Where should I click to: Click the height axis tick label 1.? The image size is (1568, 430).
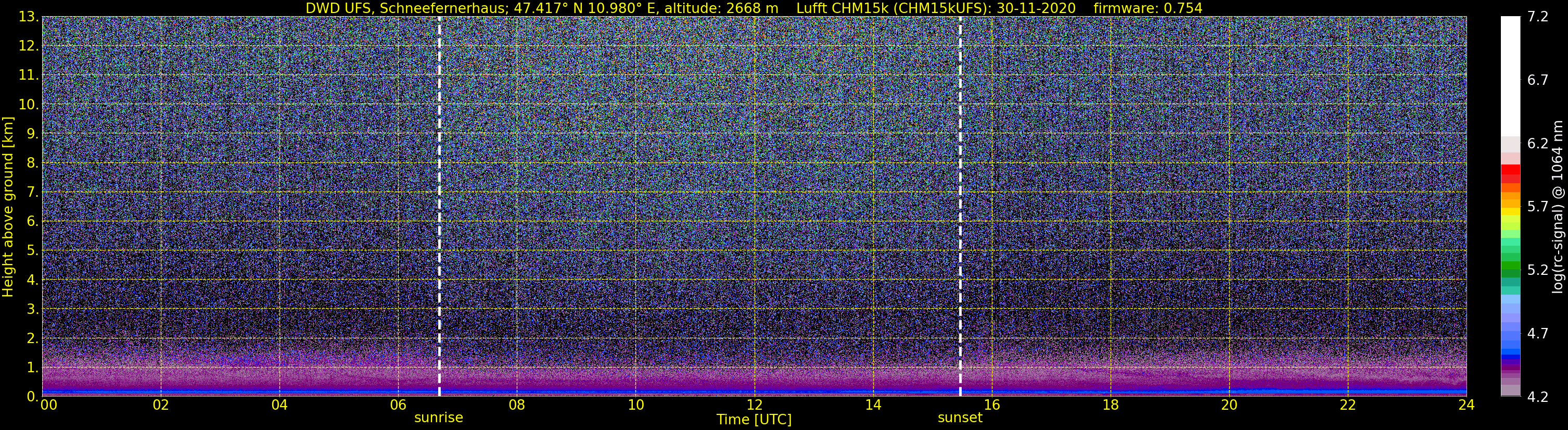point(33,367)
